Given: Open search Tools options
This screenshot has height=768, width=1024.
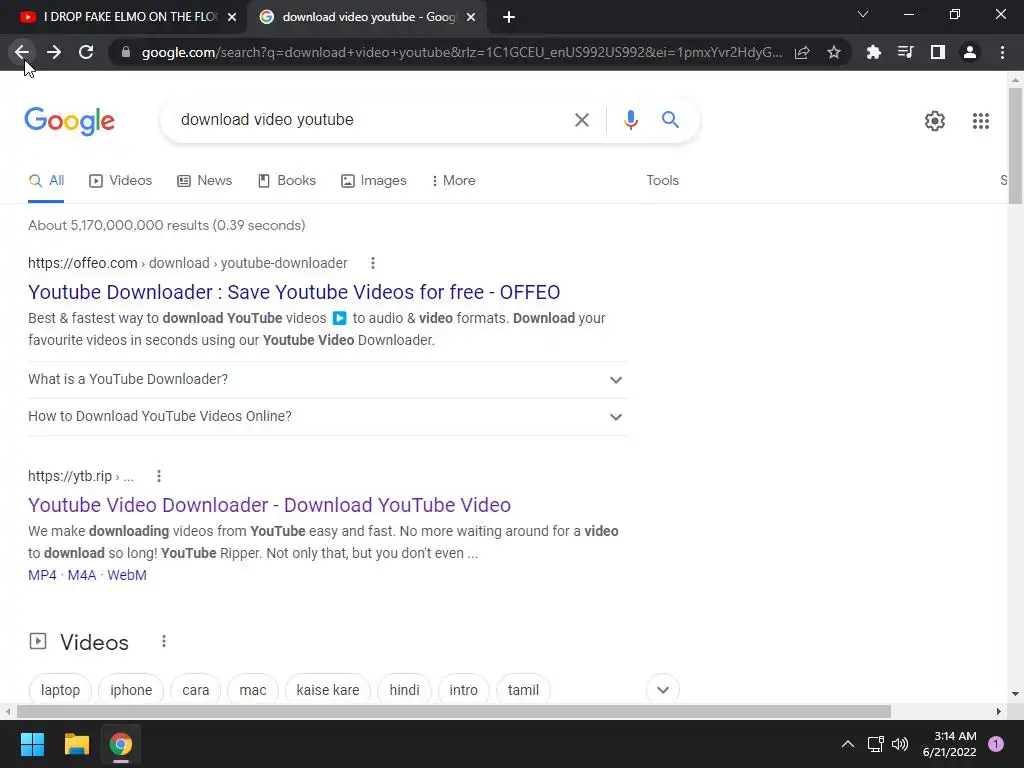Looking at the screenshot, I should (x=662, y=181).
